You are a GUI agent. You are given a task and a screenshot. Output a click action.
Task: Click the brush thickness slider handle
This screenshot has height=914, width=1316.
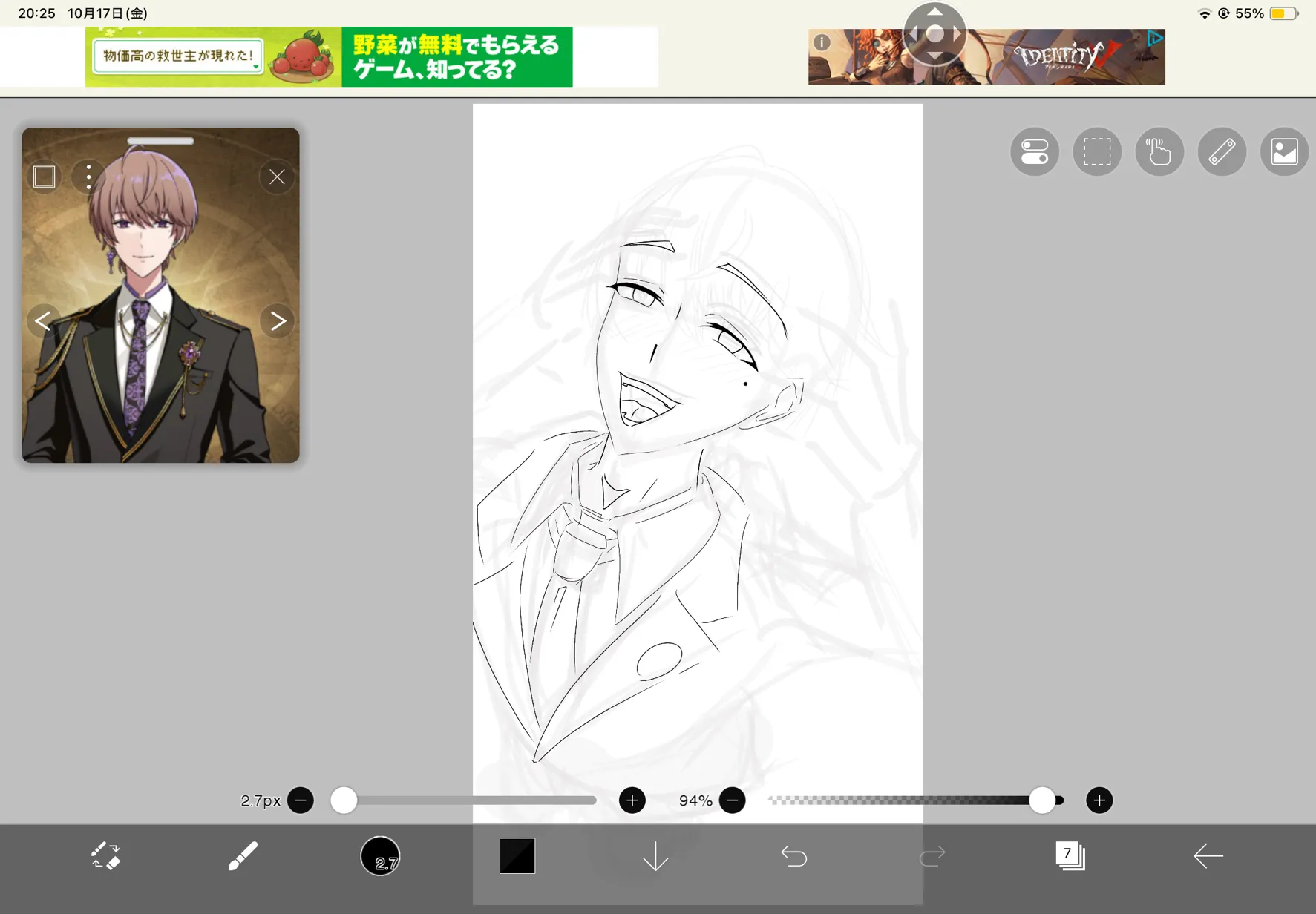point(344,800)
